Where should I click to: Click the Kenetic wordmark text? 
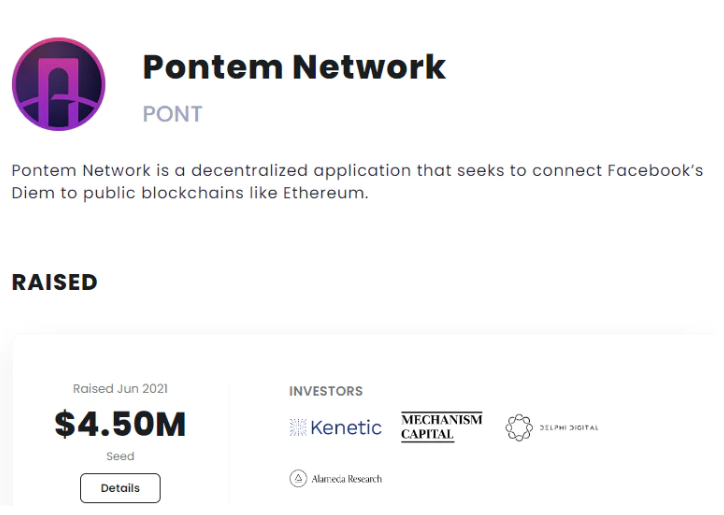coord(346,427)
